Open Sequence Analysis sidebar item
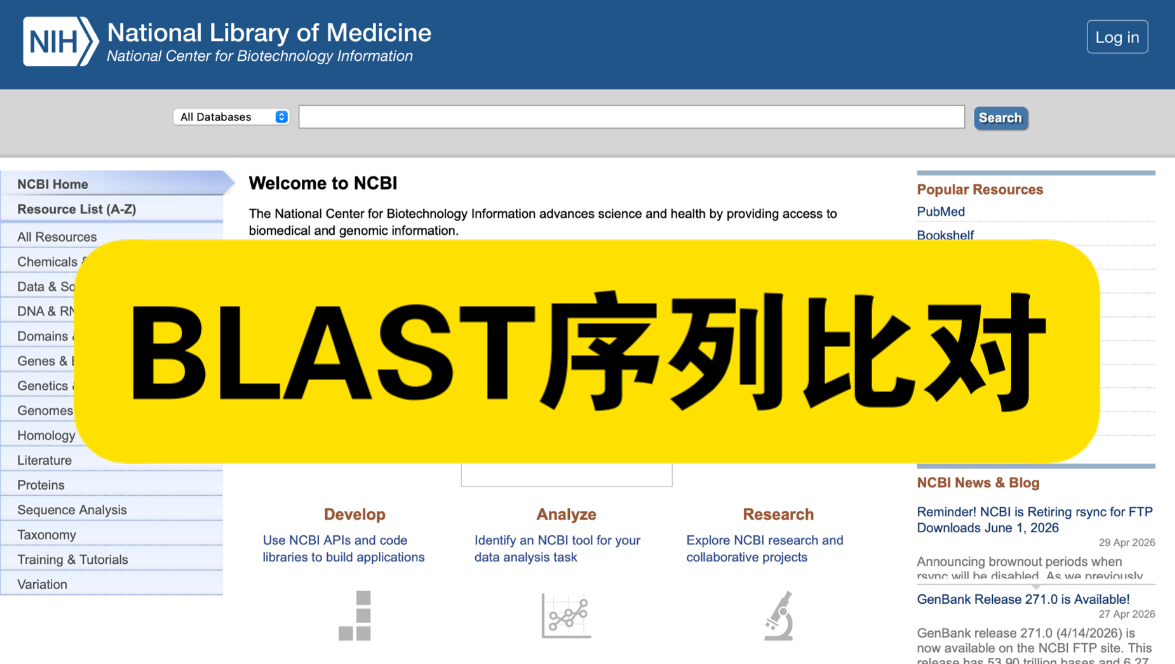 (x=112, y=510)
